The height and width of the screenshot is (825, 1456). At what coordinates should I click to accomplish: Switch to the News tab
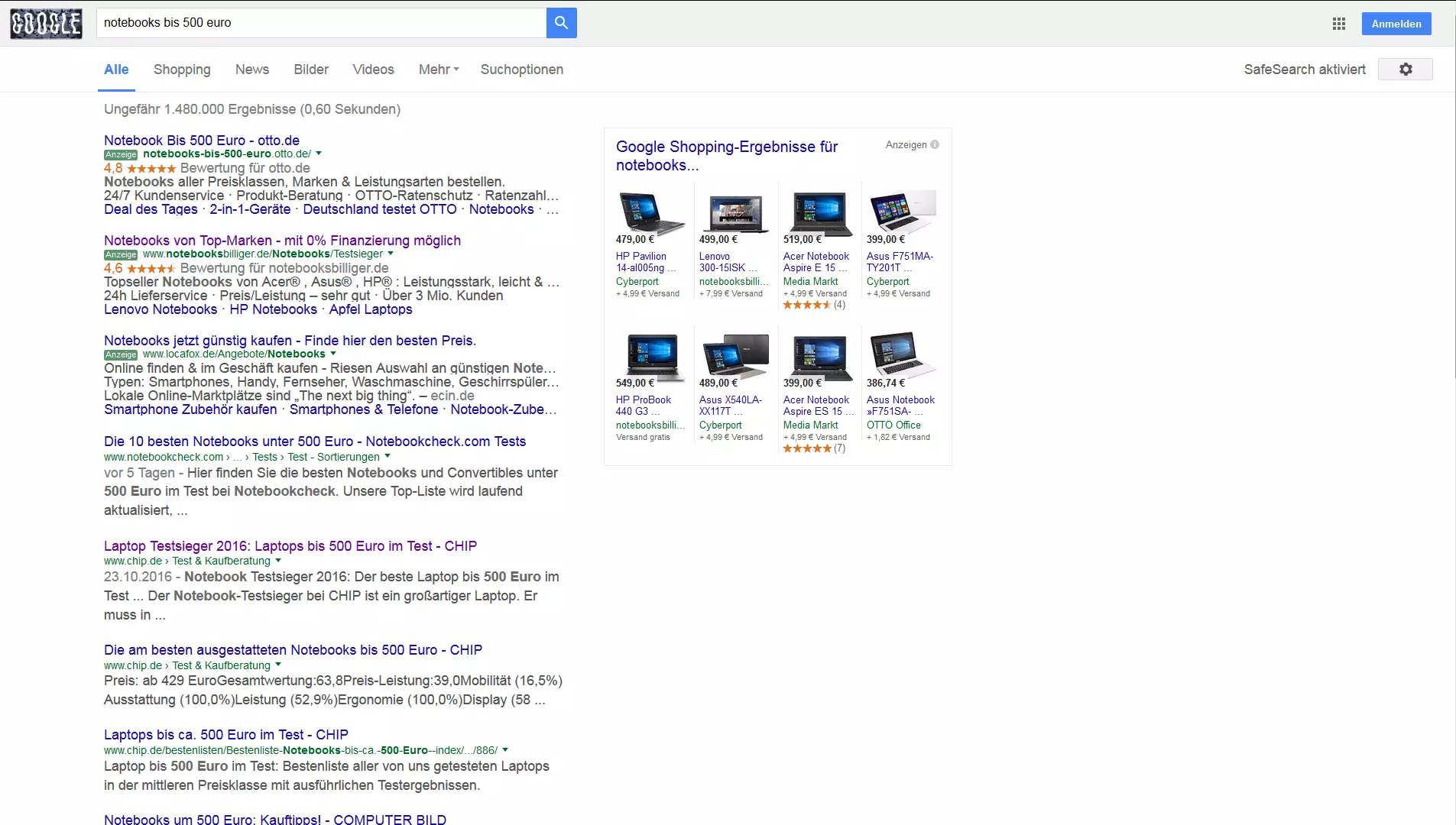coord(252,70)
